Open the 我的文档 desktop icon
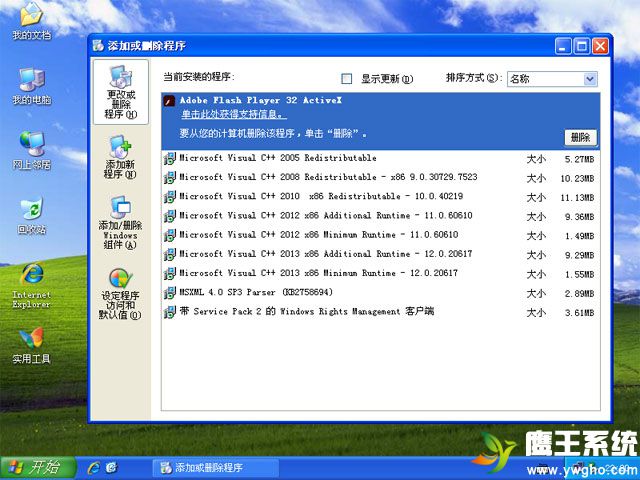Viewport: 640px width, 480px height. pos(31,21)
